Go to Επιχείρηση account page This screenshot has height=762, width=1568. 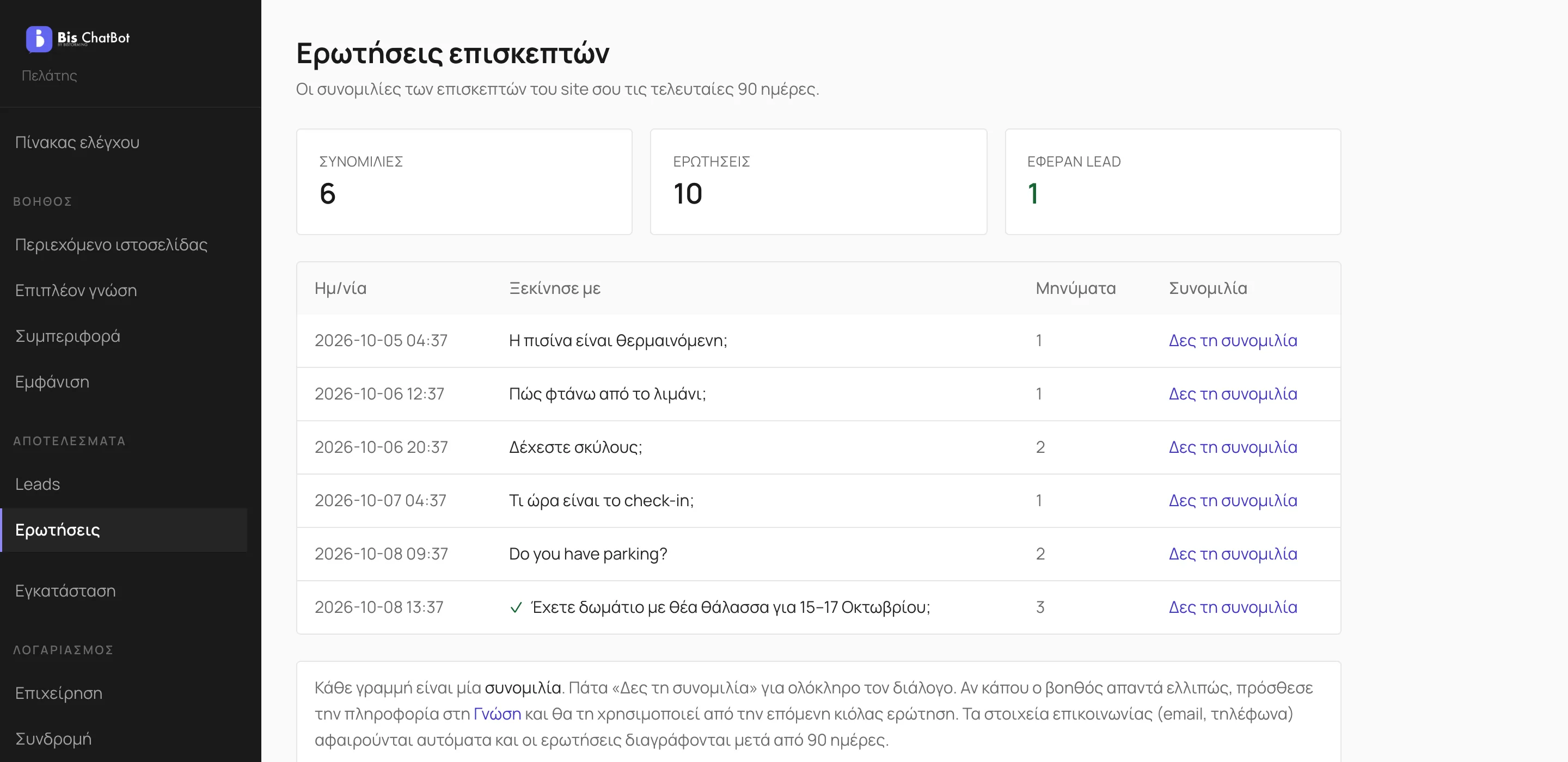[59, 693]
